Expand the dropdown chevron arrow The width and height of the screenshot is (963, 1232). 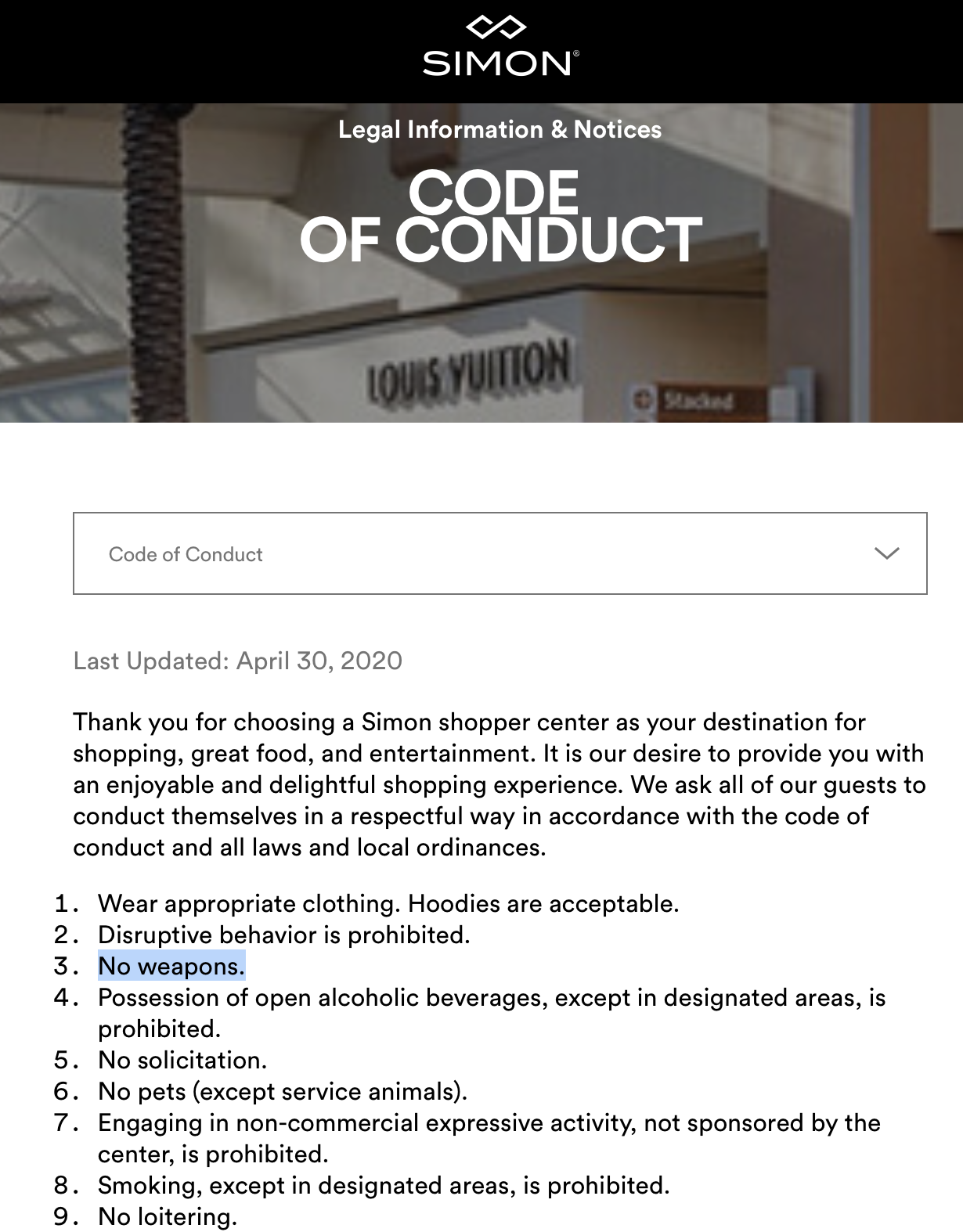click(885, 553)
